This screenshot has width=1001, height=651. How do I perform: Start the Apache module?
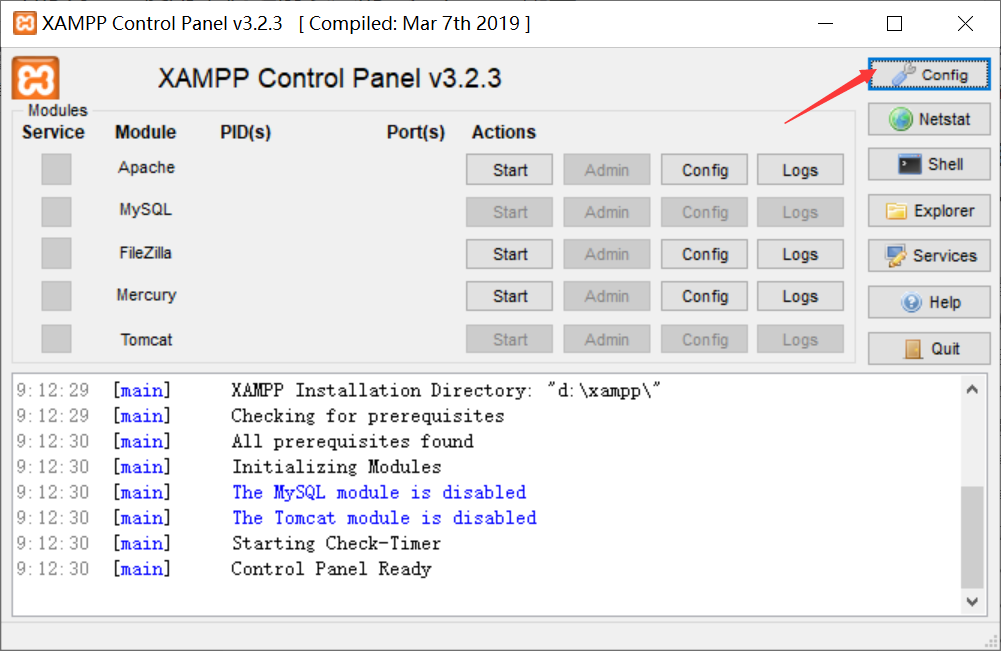point(509,170)
